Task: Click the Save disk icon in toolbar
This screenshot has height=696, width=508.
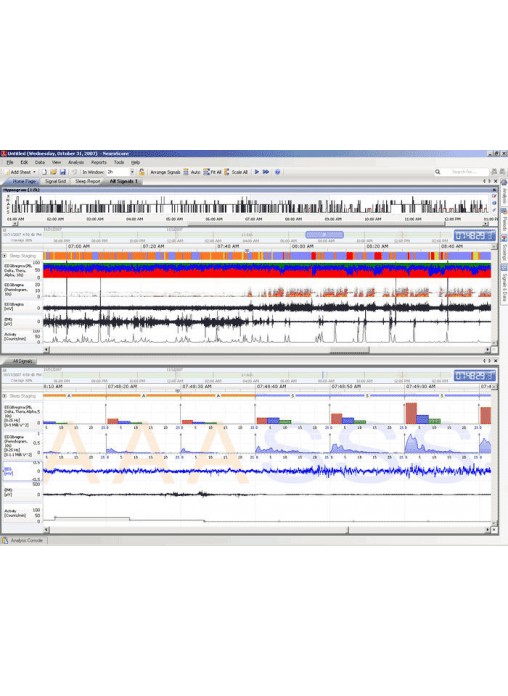Action: 63,172
